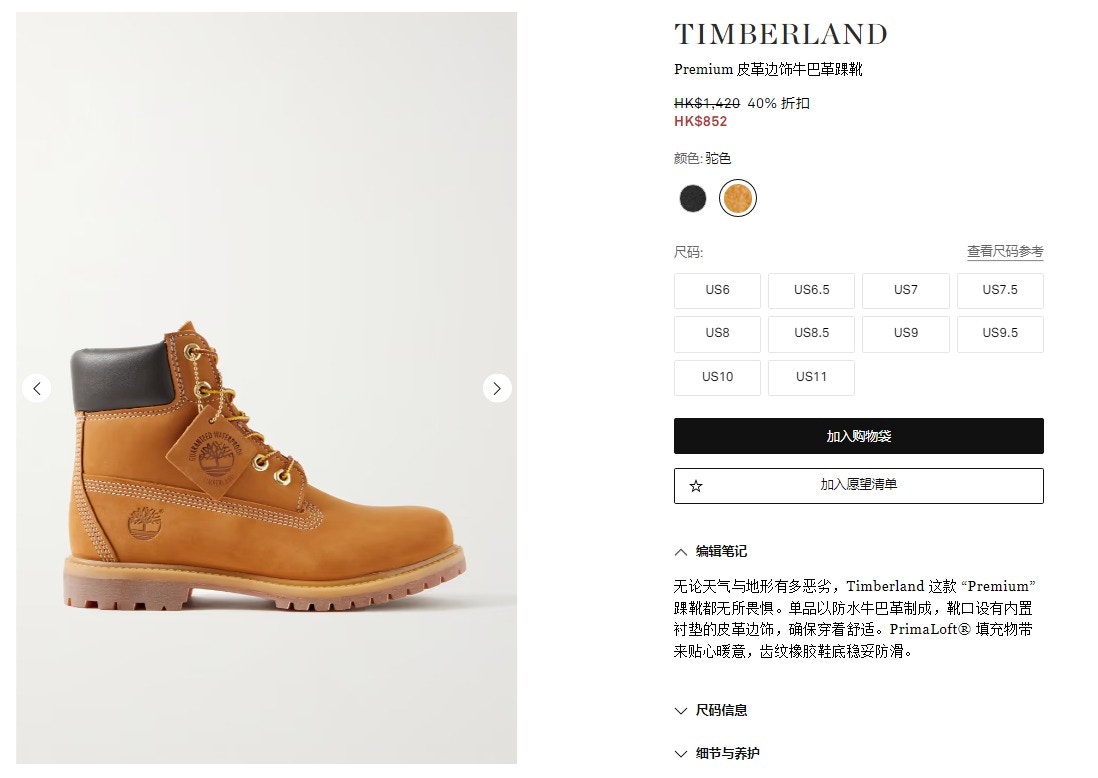1098x778 pixels.
Task: Click the wishlist star icon
Action: [x=695, y=486]
